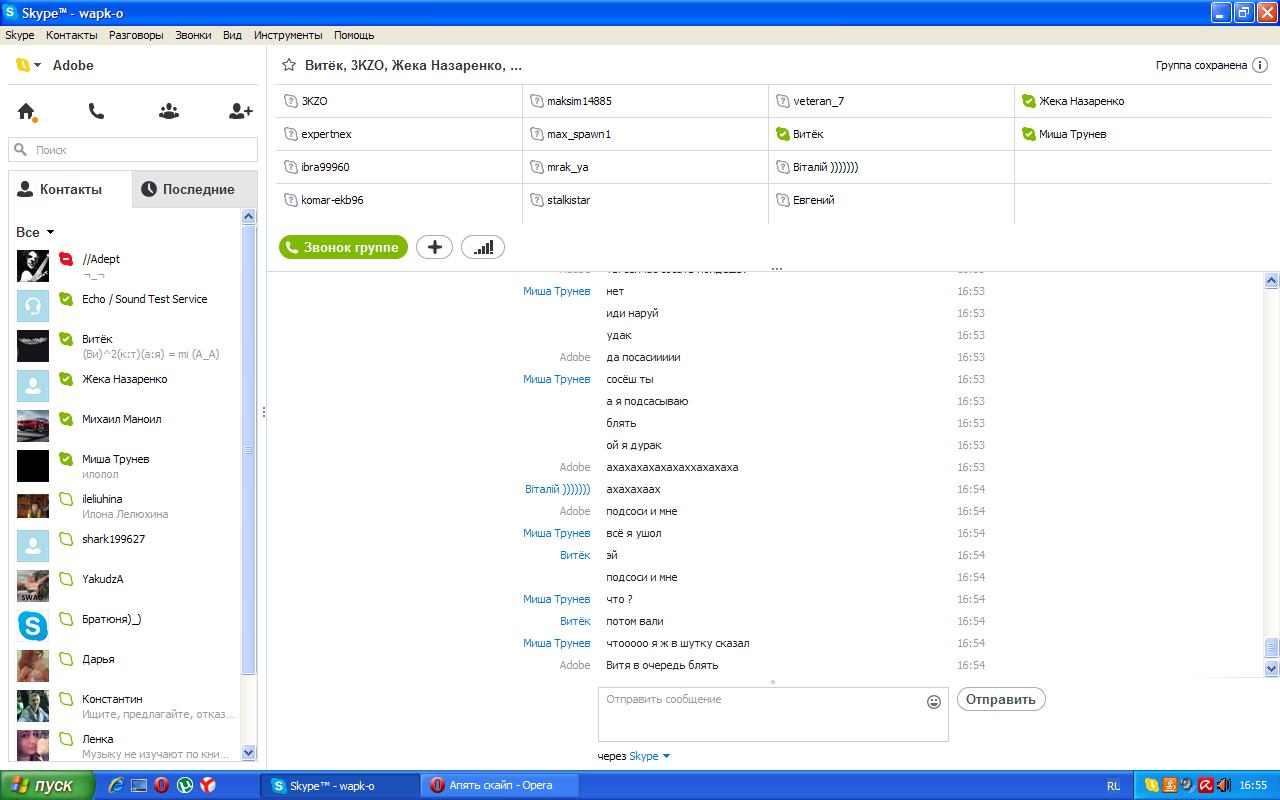This screenshot has width=1280, height=800.
Task: Click the Skype blue logo avatar of Братюня
Action: (x=33, y=626)
